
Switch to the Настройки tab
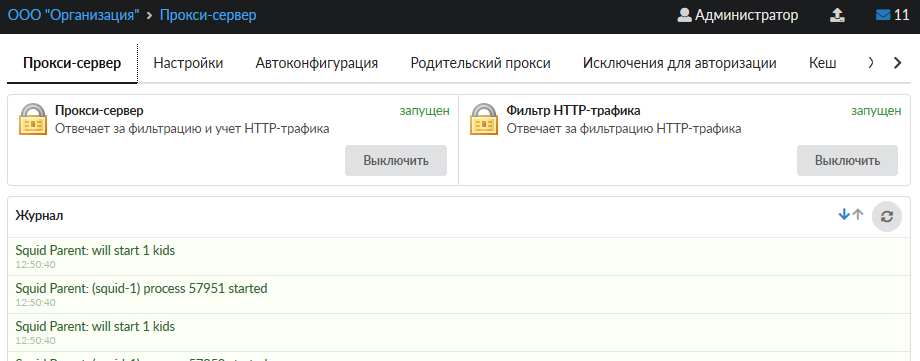tap(188, 63)
